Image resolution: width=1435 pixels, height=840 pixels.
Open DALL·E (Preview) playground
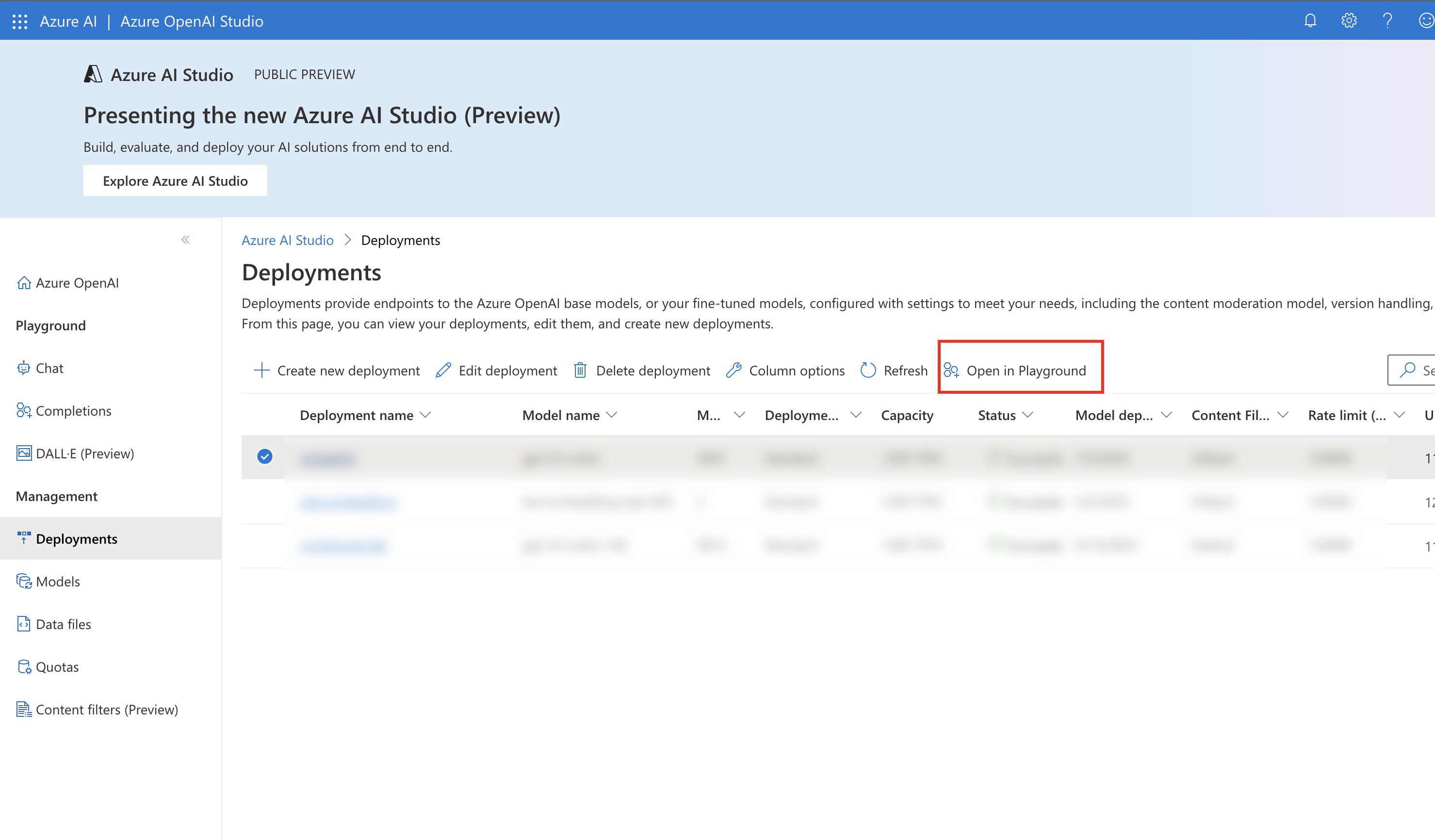pyautogui.click(x=84, y=453)
